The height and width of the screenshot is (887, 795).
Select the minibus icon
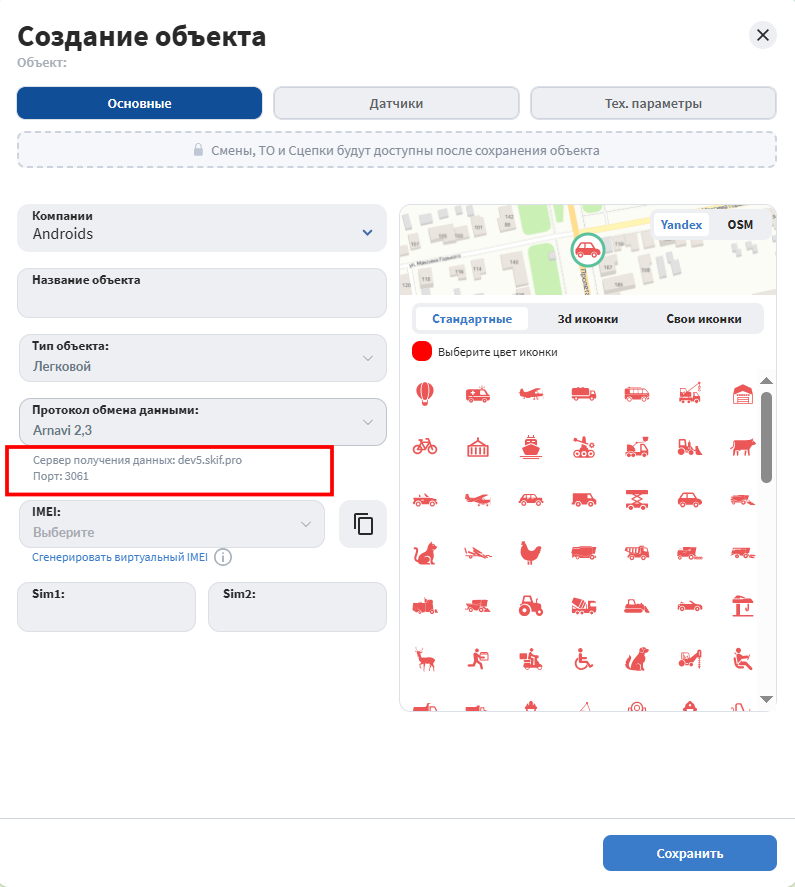tap(637, 394)
